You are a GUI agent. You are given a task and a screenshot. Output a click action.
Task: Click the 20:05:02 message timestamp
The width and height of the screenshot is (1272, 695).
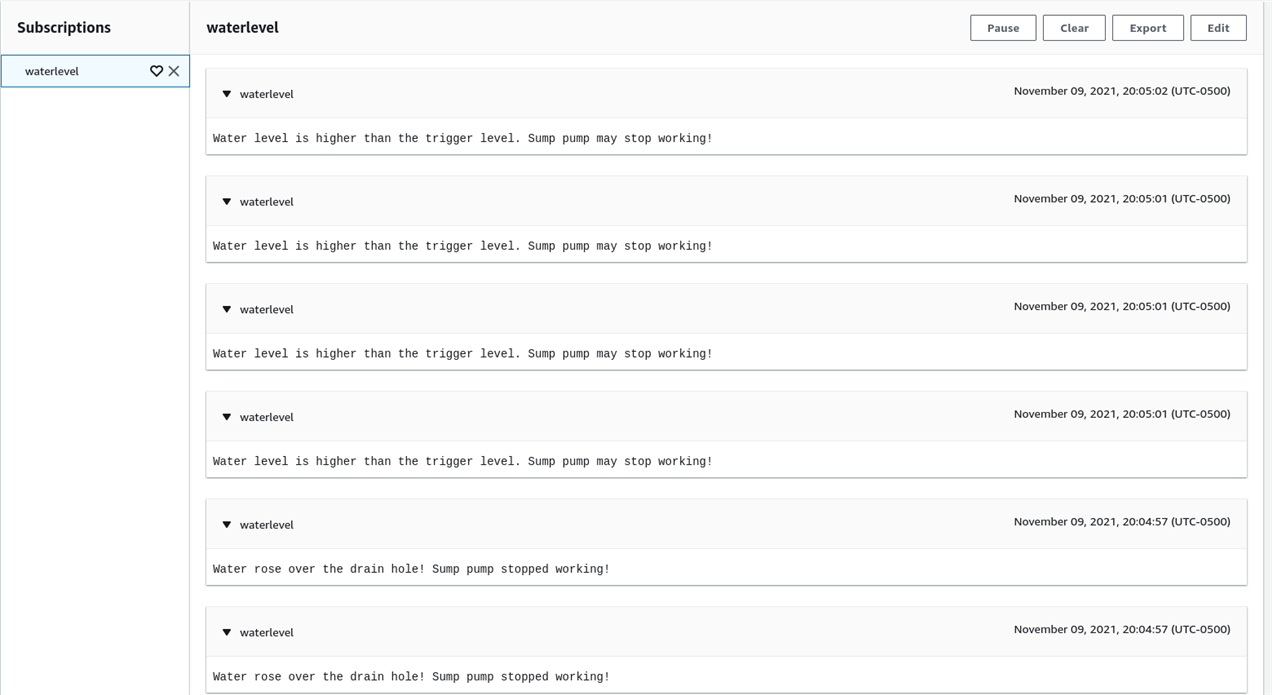click(x=1122, y=91)
